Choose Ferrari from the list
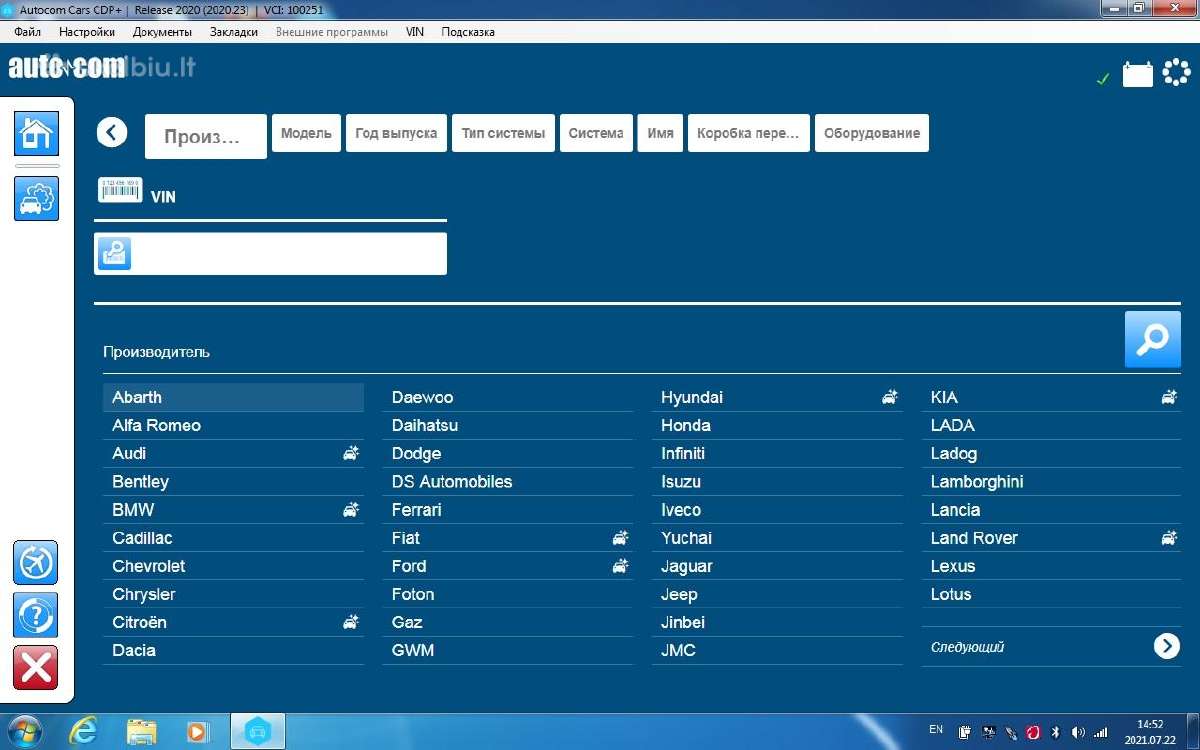This screenshot has height=750, width=1200. point(508,509)
